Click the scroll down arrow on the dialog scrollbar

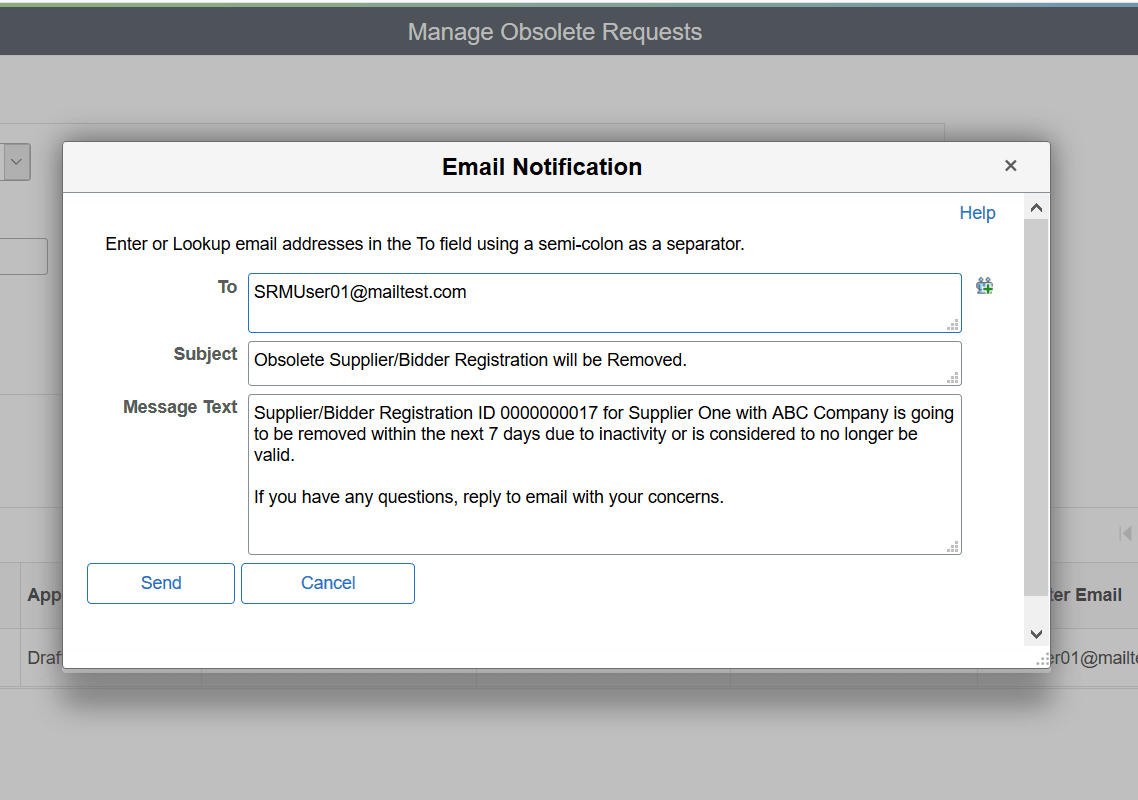click(1036, 633)
